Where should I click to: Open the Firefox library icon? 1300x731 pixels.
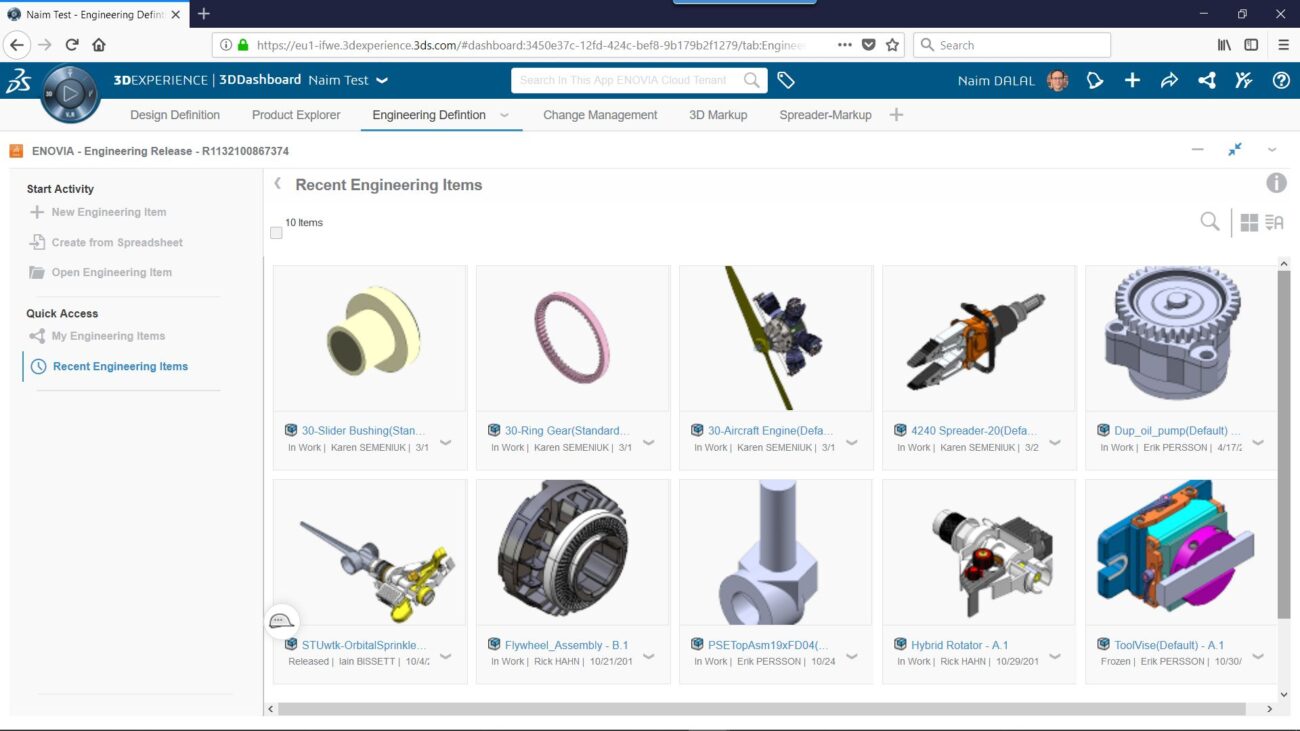coord(1224,45)
